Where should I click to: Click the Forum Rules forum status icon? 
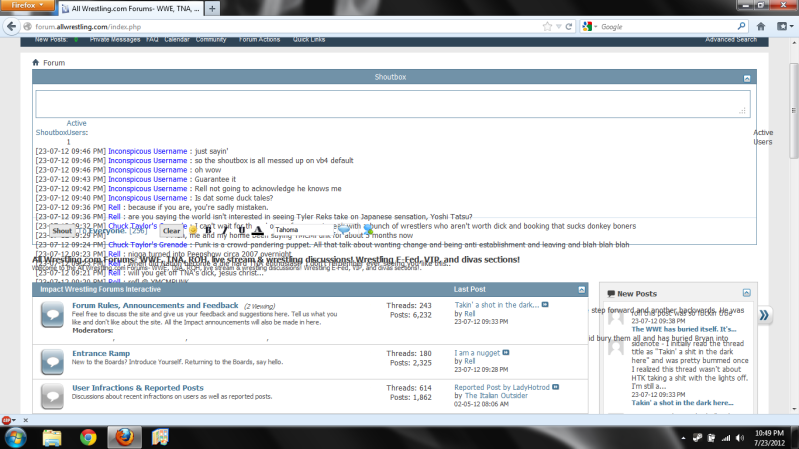point(52,314)
